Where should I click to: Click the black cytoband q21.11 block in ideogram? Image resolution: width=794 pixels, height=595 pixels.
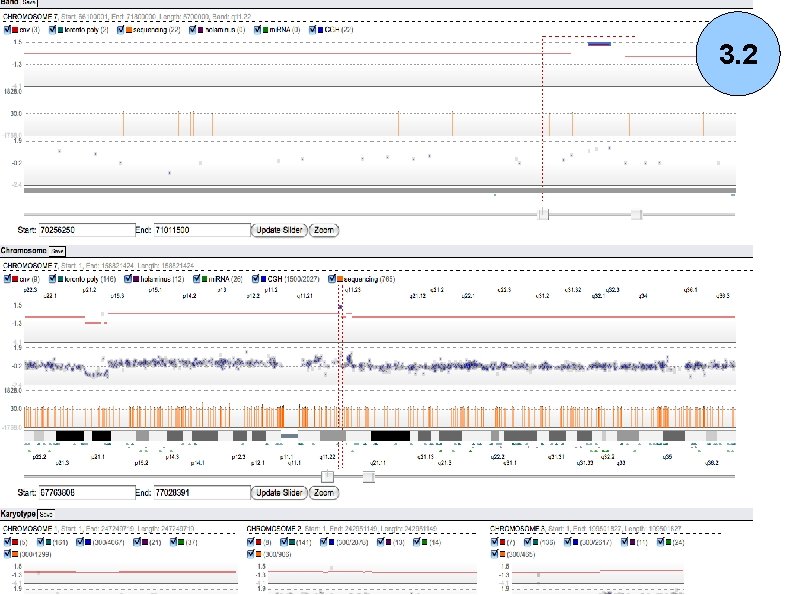point(390,435)
